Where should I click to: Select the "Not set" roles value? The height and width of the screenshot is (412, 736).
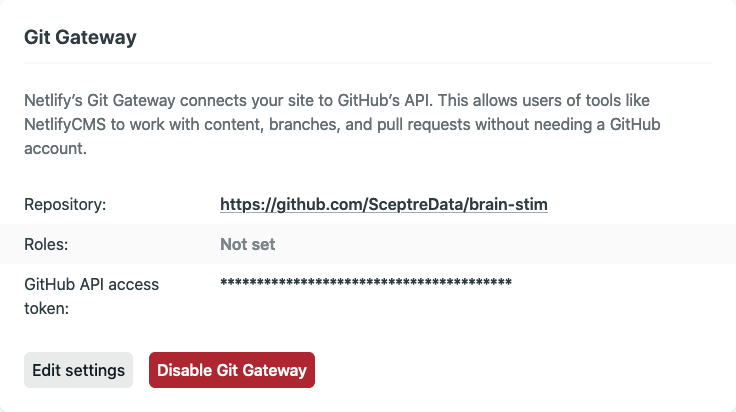[247, 244]
